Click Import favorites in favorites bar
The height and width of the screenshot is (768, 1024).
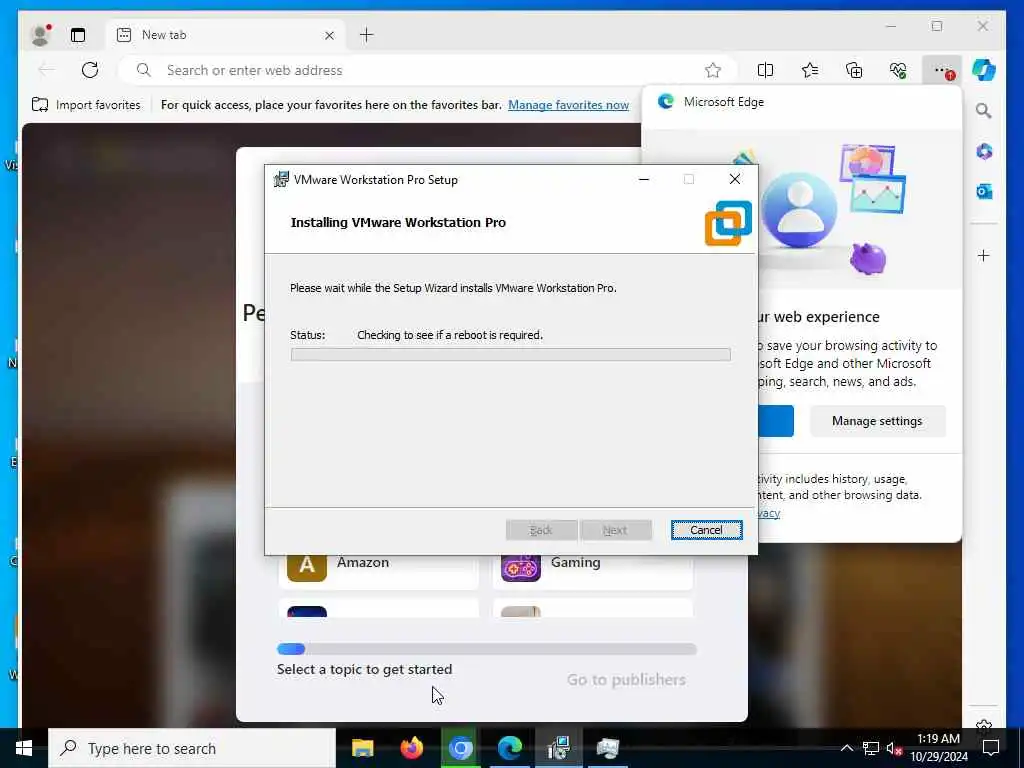click(x=86, y=104)
